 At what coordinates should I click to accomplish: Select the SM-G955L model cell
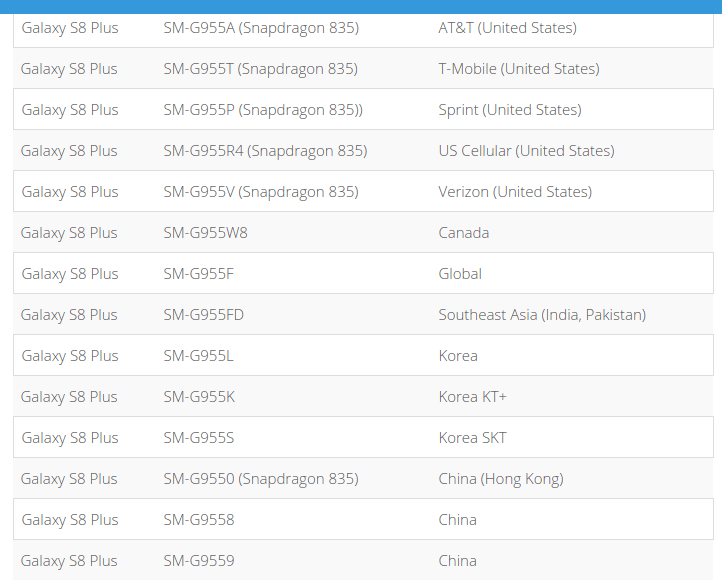pos(198,356)
